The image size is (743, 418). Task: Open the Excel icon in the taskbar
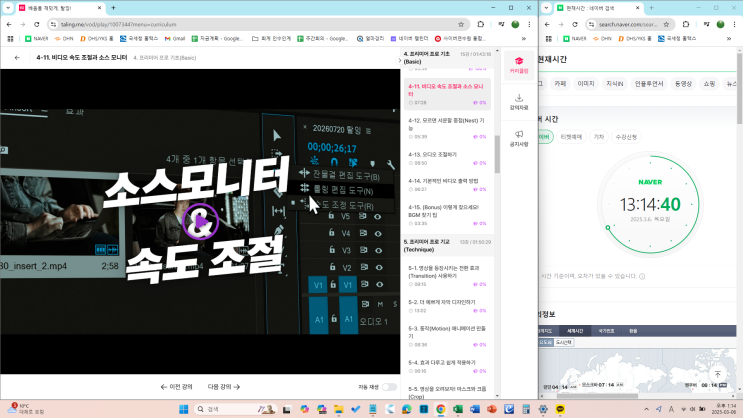coord(458,409)
